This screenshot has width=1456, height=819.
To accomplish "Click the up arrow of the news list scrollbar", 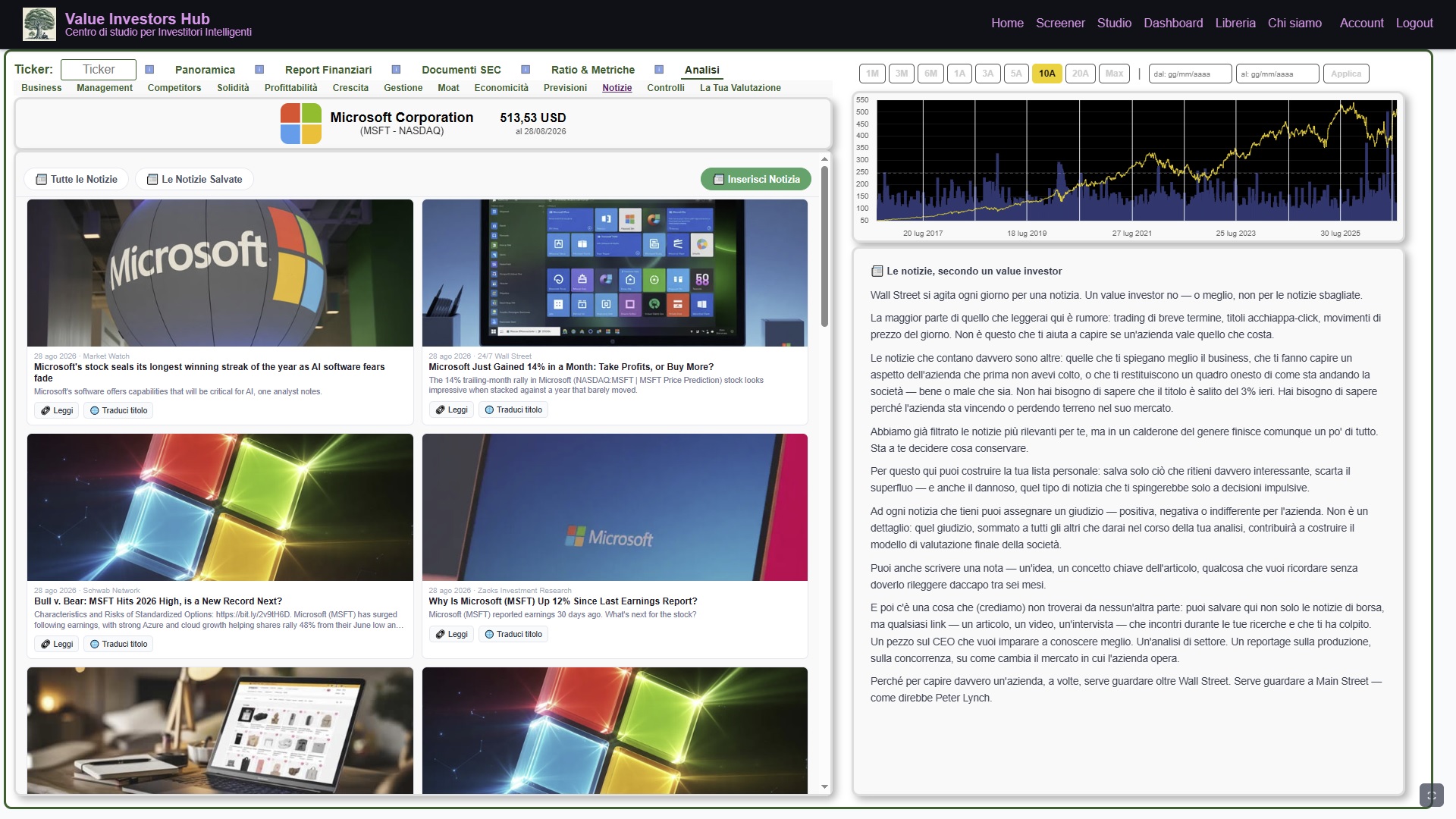I will pos(824,159).
